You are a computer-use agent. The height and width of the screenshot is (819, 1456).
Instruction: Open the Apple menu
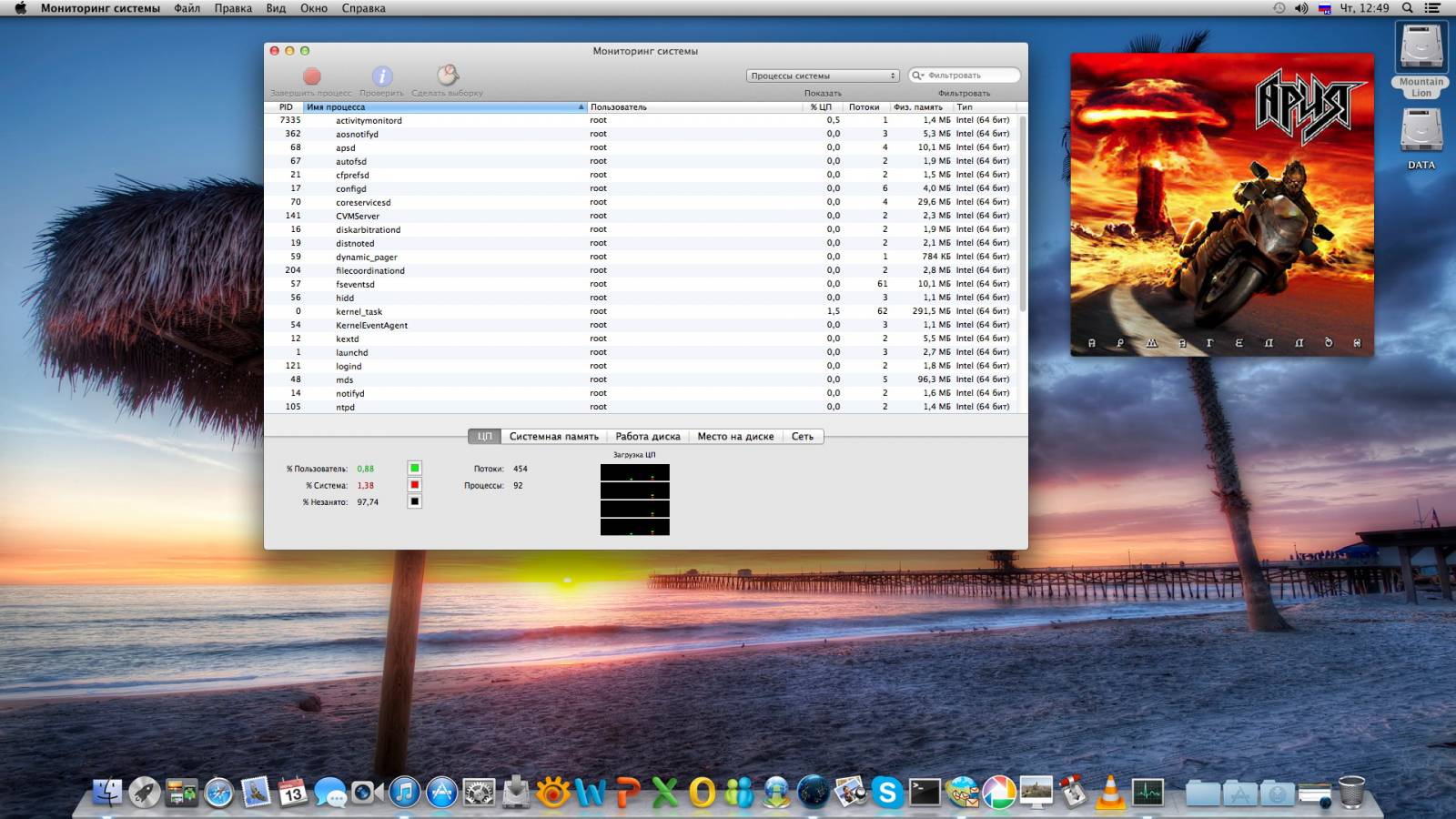(20, 8)
